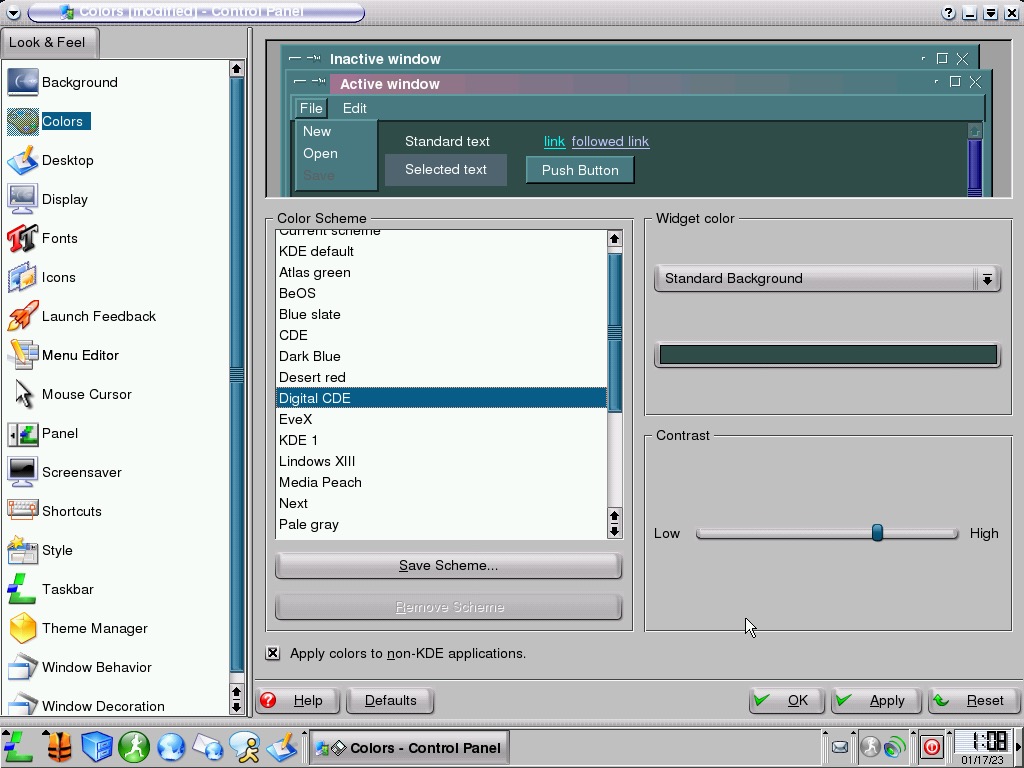Open the Fonts settings icon

tap(22, 238)
